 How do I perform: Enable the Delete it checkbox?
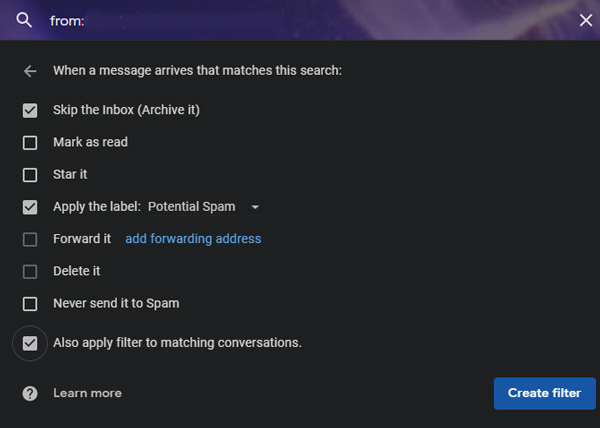click(x=30, y=272)
